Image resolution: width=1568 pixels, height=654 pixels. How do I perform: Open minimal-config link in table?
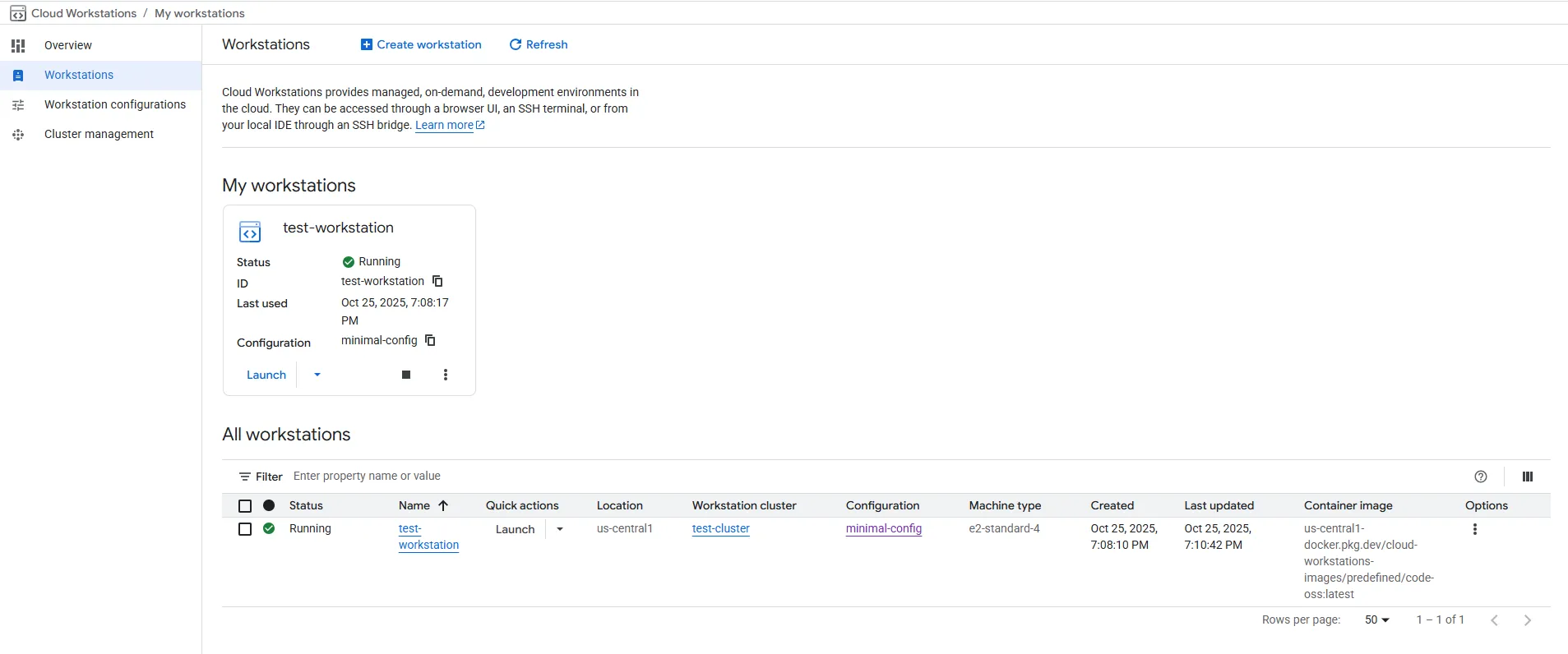884,529
